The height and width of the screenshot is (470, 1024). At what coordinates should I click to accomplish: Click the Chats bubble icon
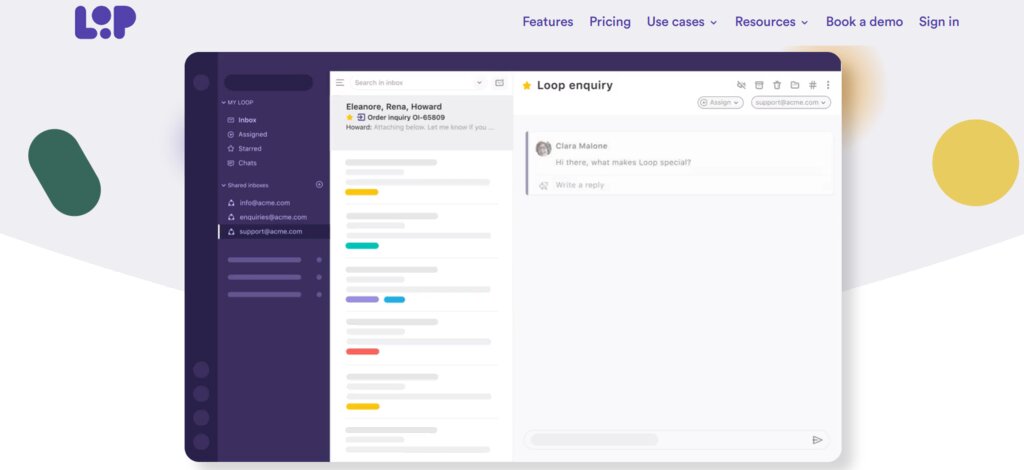coord(231,163)
